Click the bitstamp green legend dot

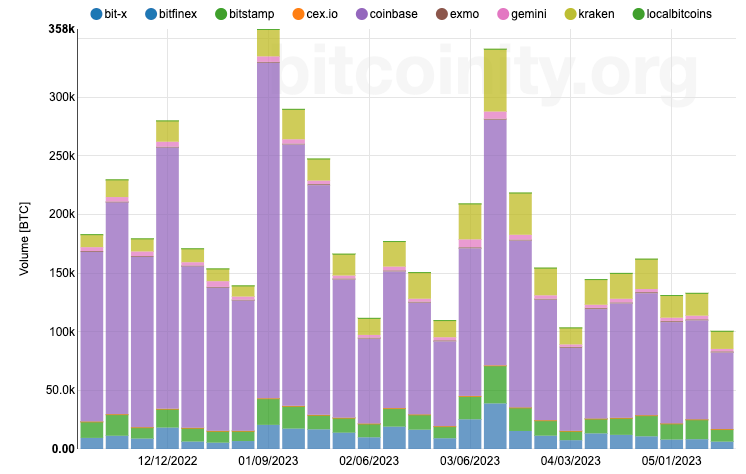(221, 14)
